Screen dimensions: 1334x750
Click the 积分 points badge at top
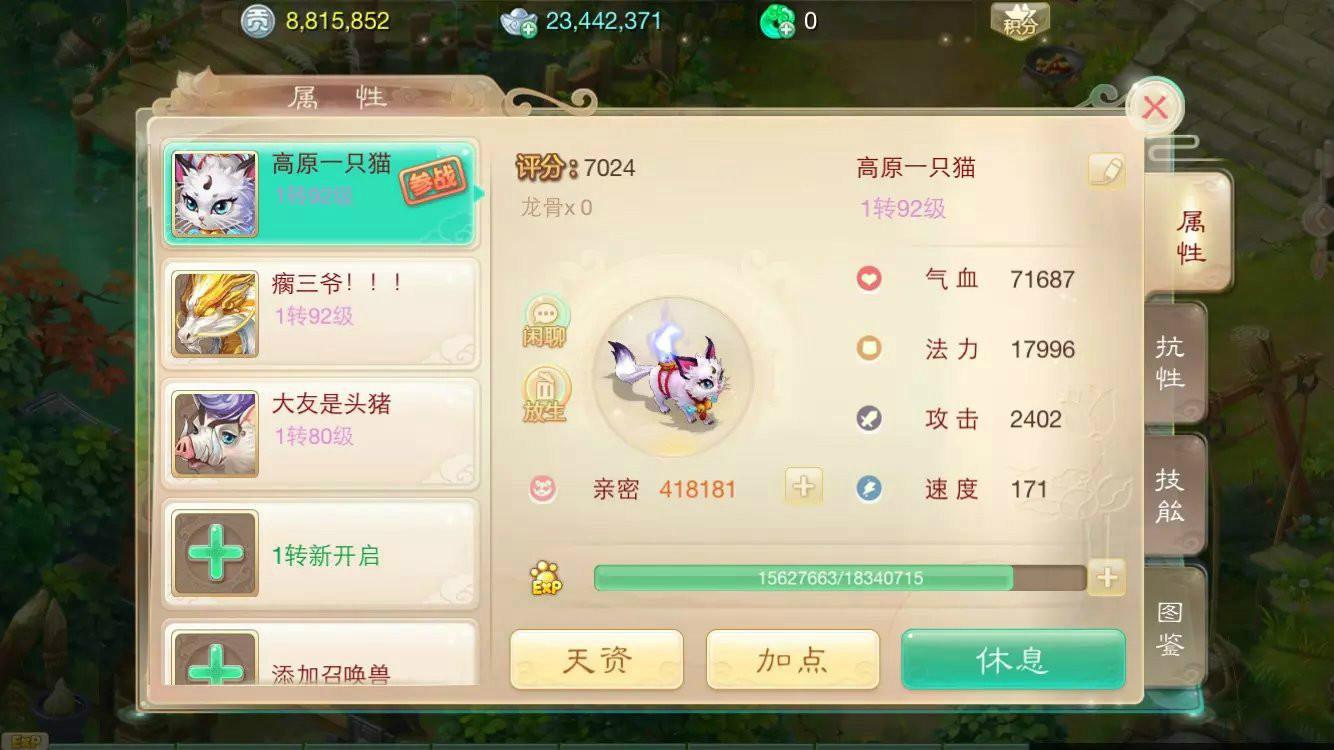(x=1019, y=20)
